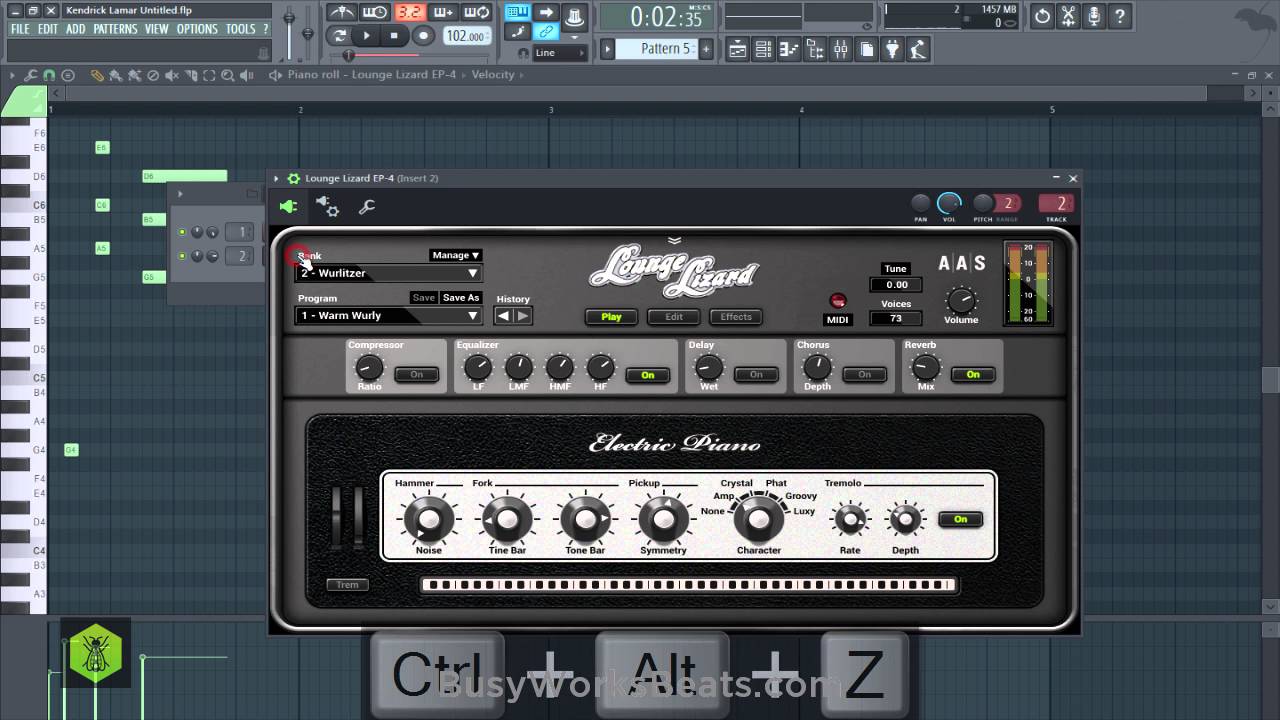
Task: Click the undo history icon
Action: pyautogui.click(x=1043, y=16)
